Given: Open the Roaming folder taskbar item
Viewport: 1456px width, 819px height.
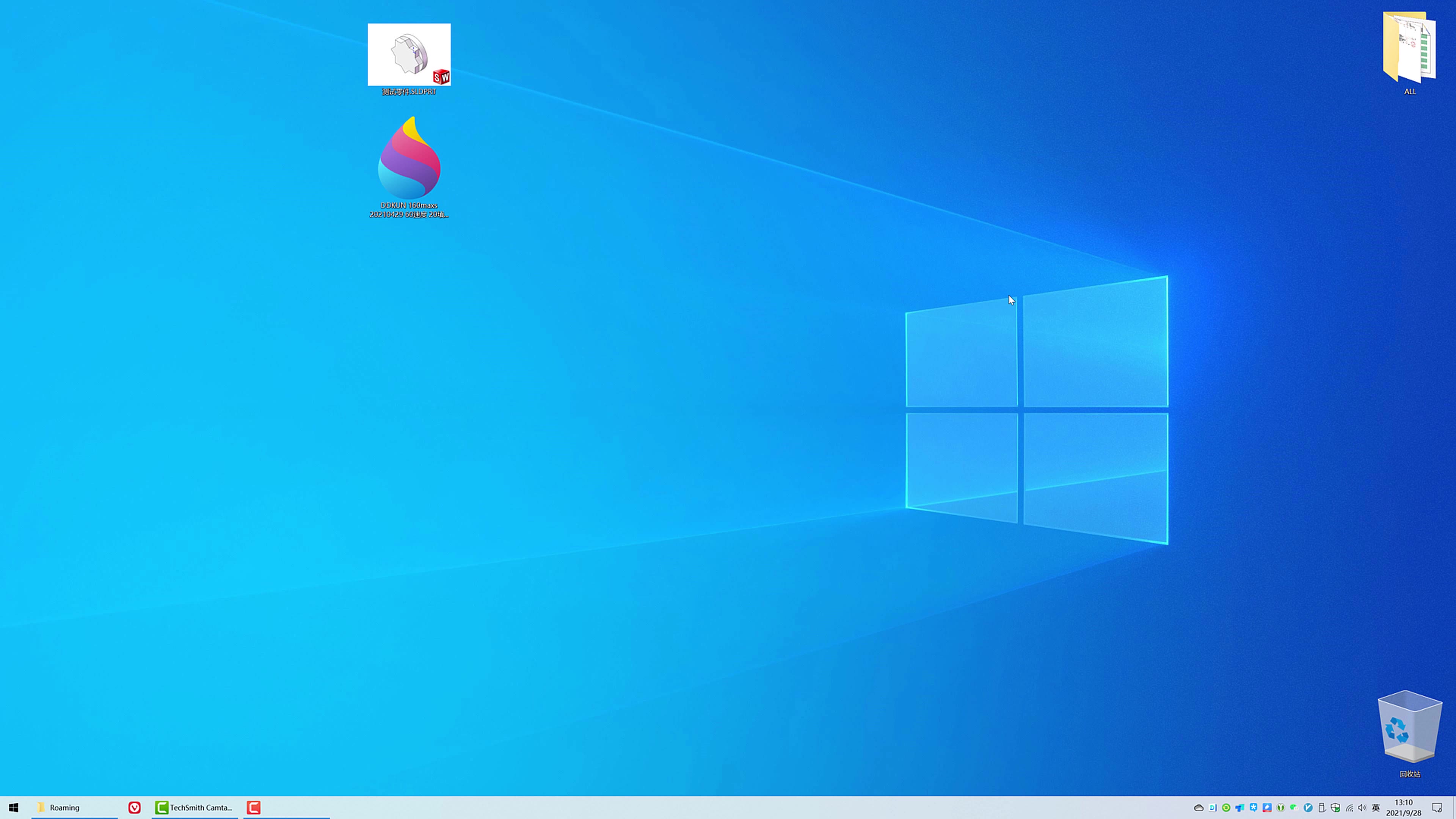Looking at the screenshot, I should click(x=64, y=808).
